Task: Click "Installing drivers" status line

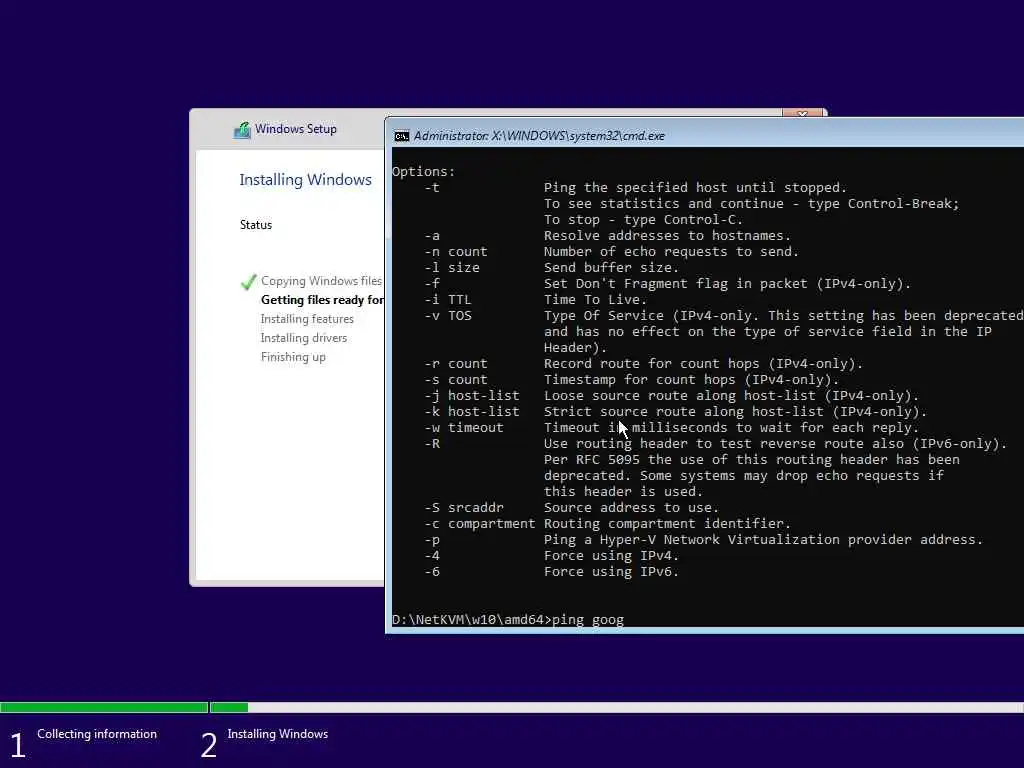Action: coord(304,338)
